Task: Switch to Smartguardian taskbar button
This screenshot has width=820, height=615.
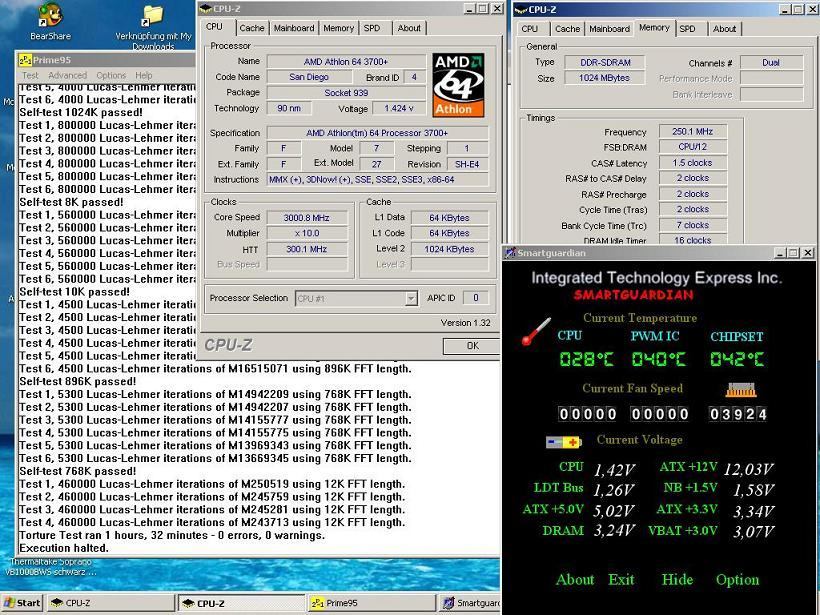Action: point(469,603)
